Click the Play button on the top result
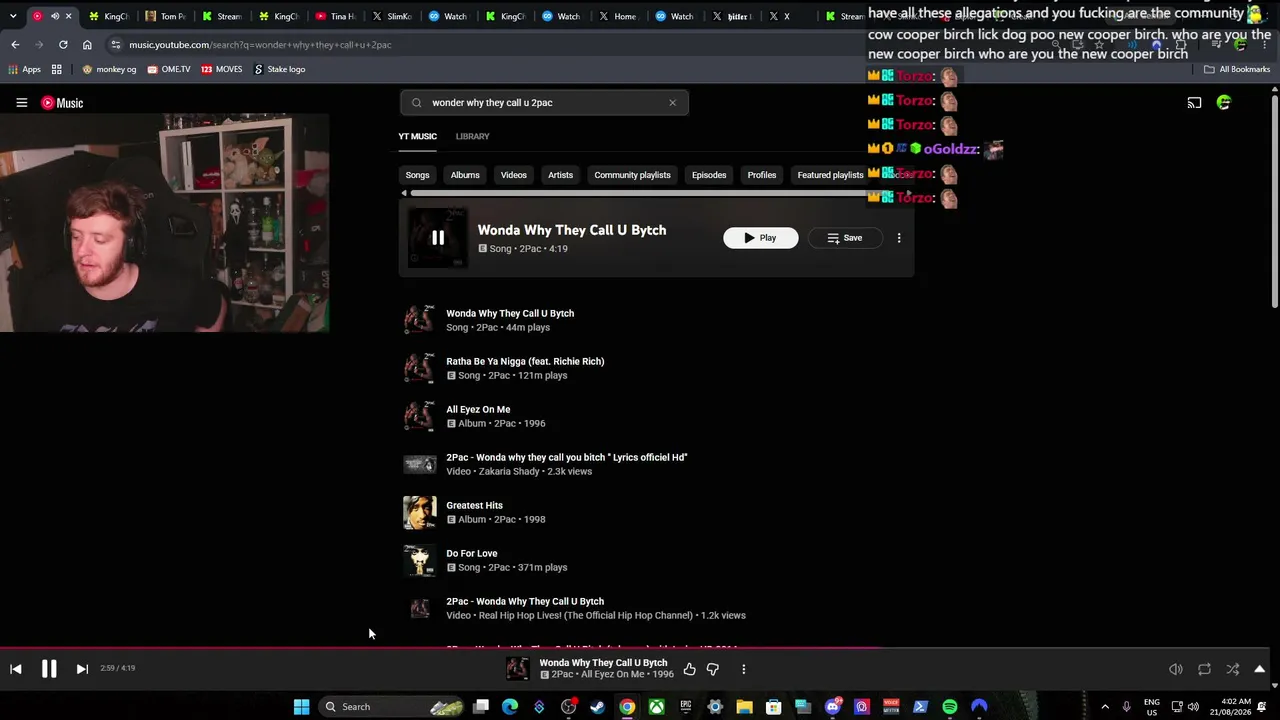Image resolution: width=1280 pixels, height=720 pixels. click(761, 238)
